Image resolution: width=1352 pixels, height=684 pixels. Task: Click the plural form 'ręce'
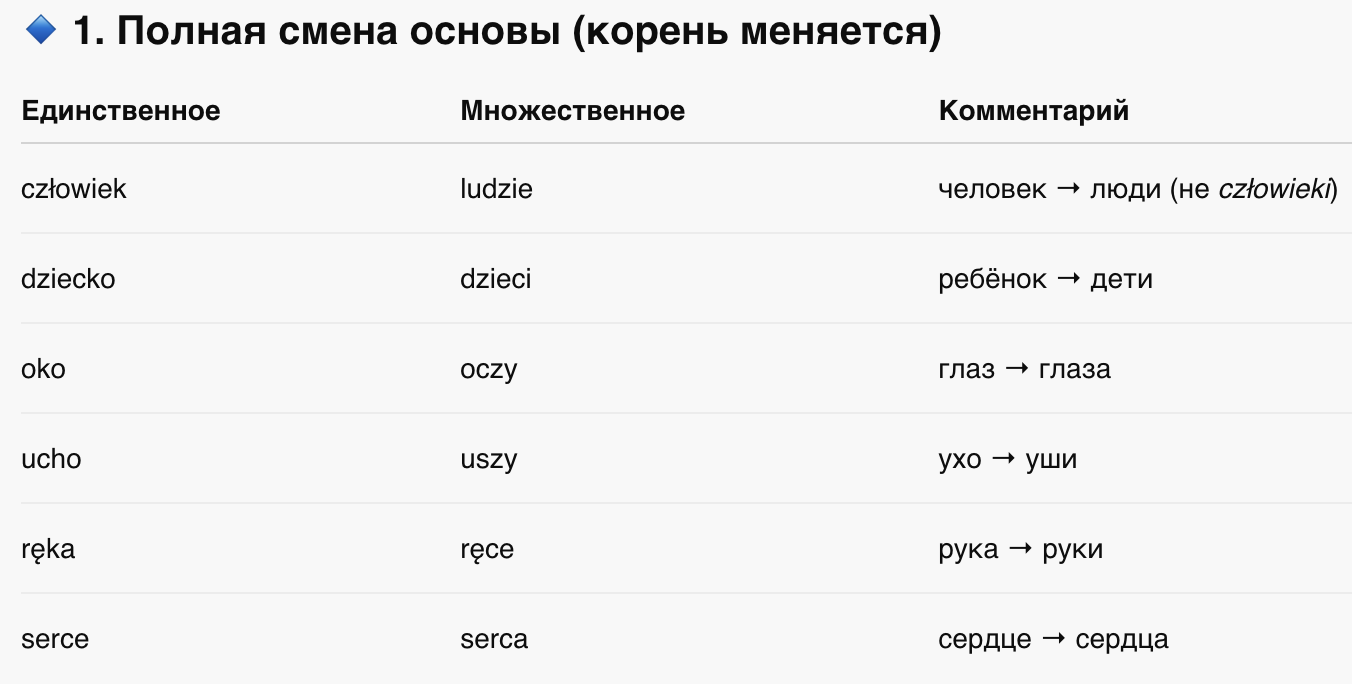coord(487,549)
